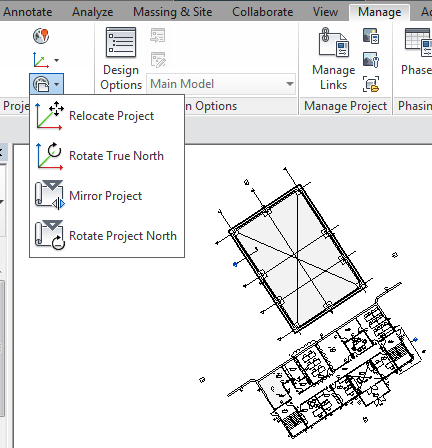This screenshot has width=432, height=448.
Task: Switch to Massing & Site tab
Action: click(173, 12)
